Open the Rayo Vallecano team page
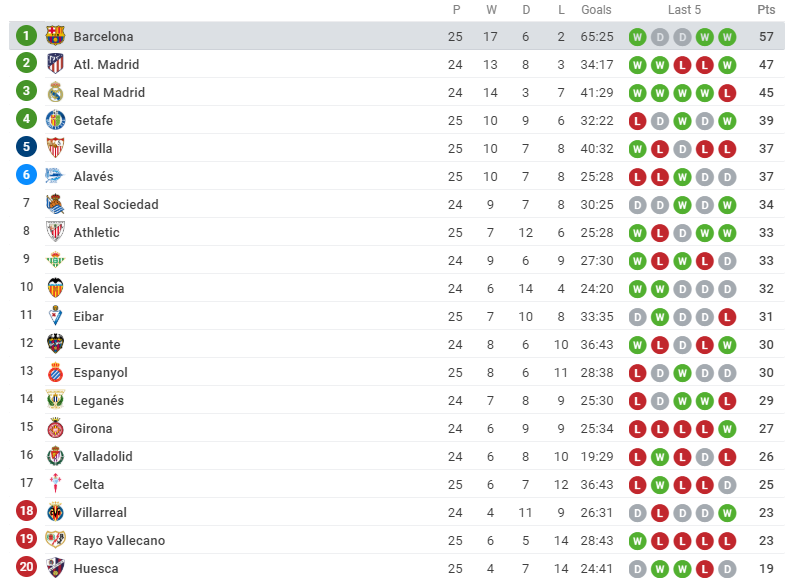The width and height of the screenshot is (789, 578). (x=119, y=540)
